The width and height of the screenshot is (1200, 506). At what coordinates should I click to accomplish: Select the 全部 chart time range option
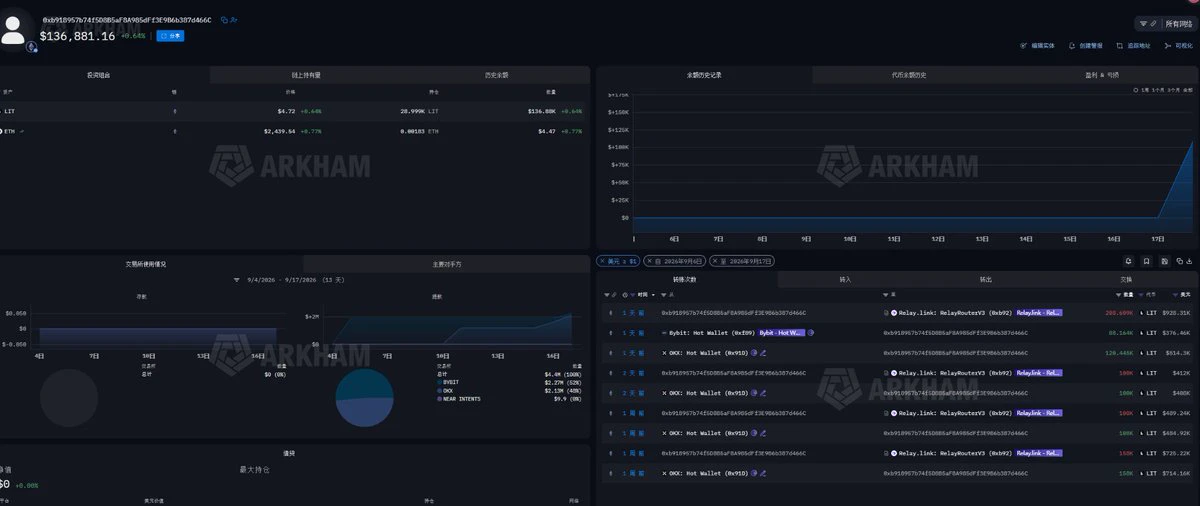tap(1189, 90)
